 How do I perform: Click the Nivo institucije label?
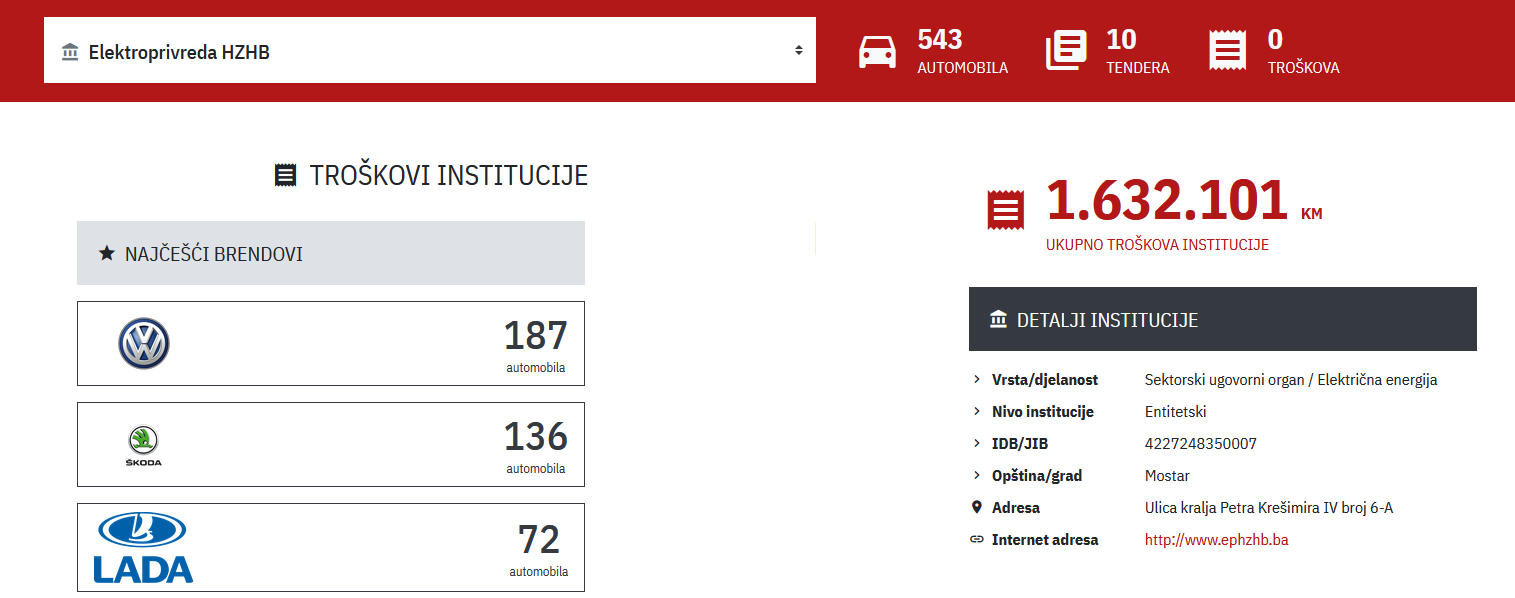pyautogui.click(x=1043, y=412)
